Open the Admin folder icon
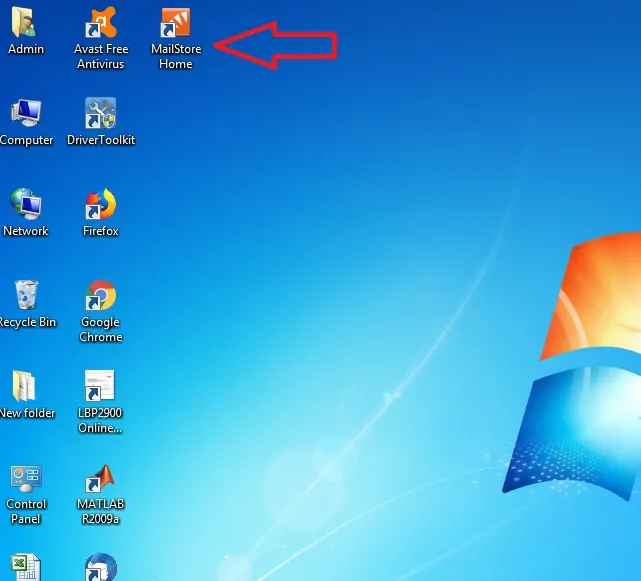Viewport: 641px width, 581px height. (x=24, y=21)
